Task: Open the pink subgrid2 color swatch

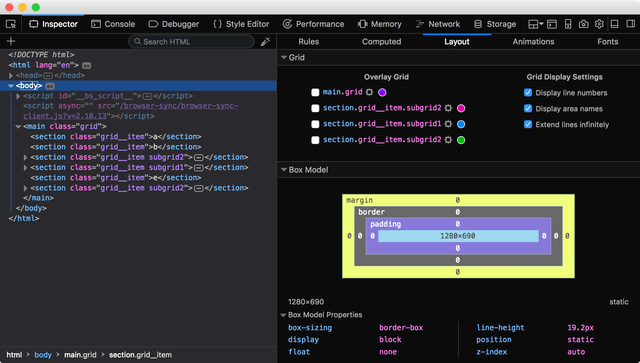Action: tap(461, 108)
